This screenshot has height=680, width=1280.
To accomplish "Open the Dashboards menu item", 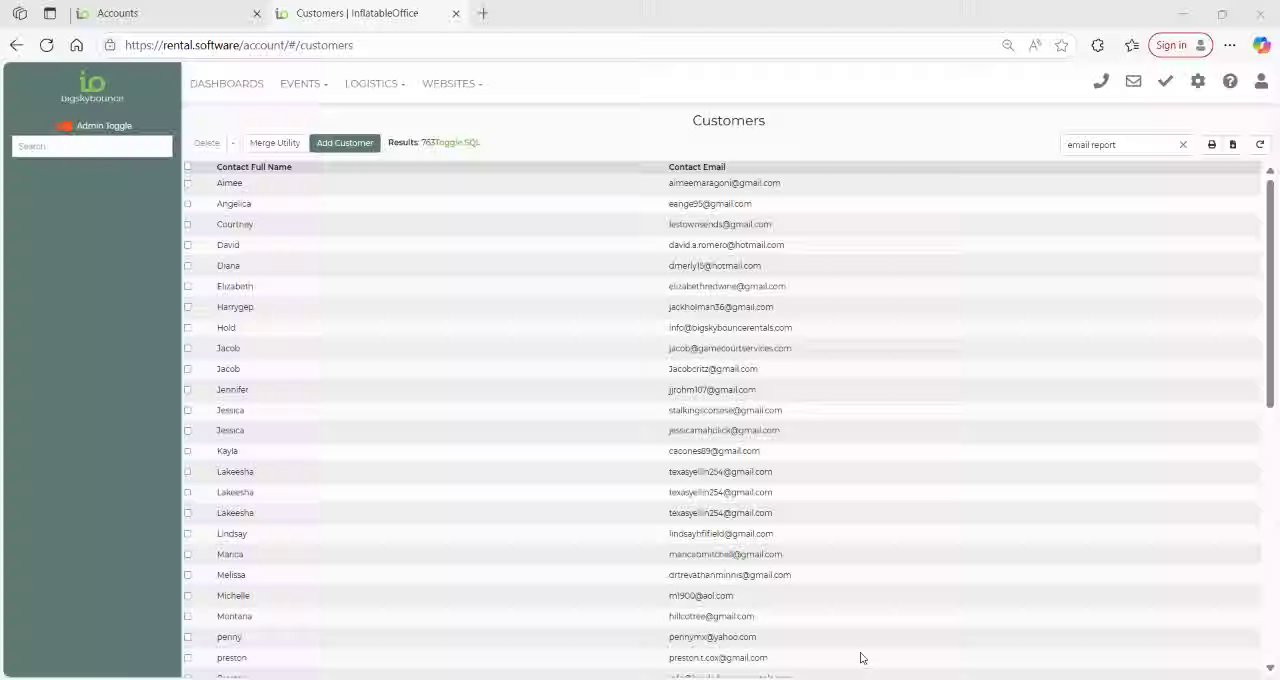I will 227,84.
